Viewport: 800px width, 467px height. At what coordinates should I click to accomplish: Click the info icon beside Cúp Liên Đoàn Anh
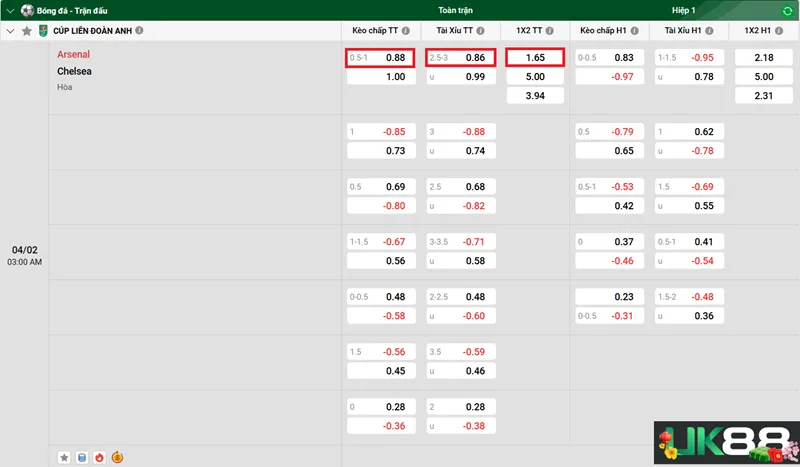pyautogui.click(x=139, y=31)
